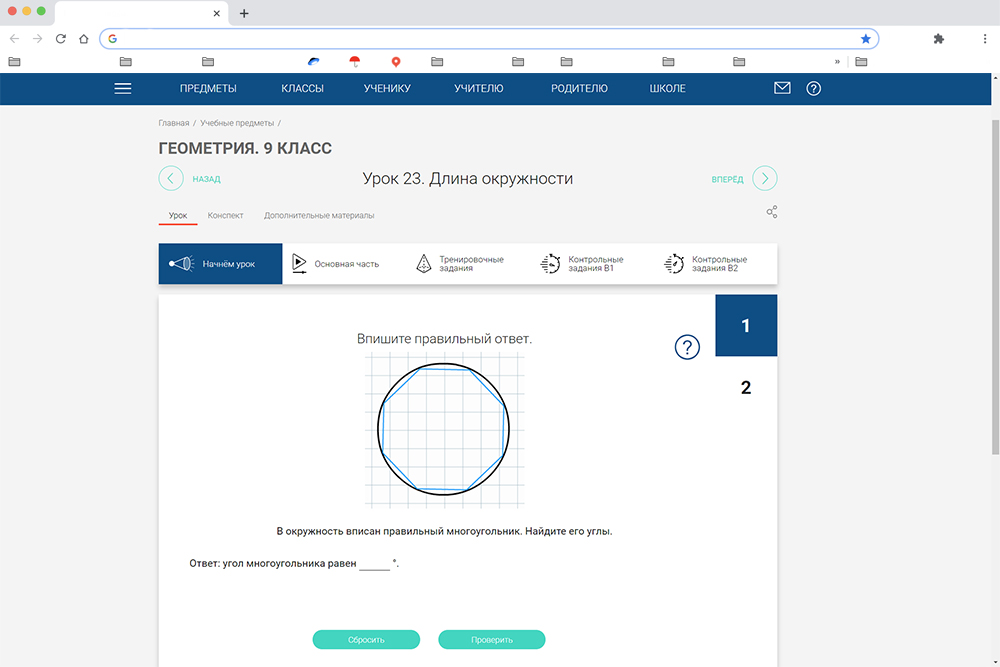
Task: Close the current browser tab
Action: [x=216, y=13]
